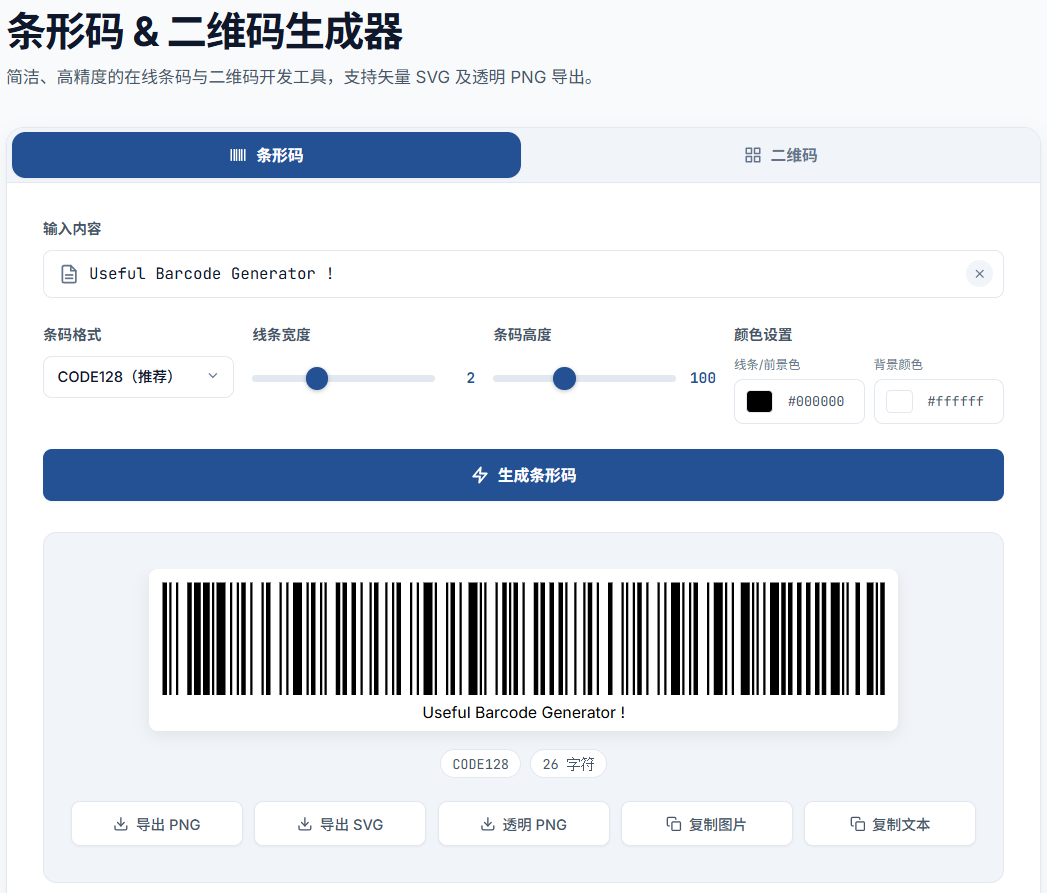Click the 背景颜色 label
This screenshot has height=893, width=1047.
point(898,365)
